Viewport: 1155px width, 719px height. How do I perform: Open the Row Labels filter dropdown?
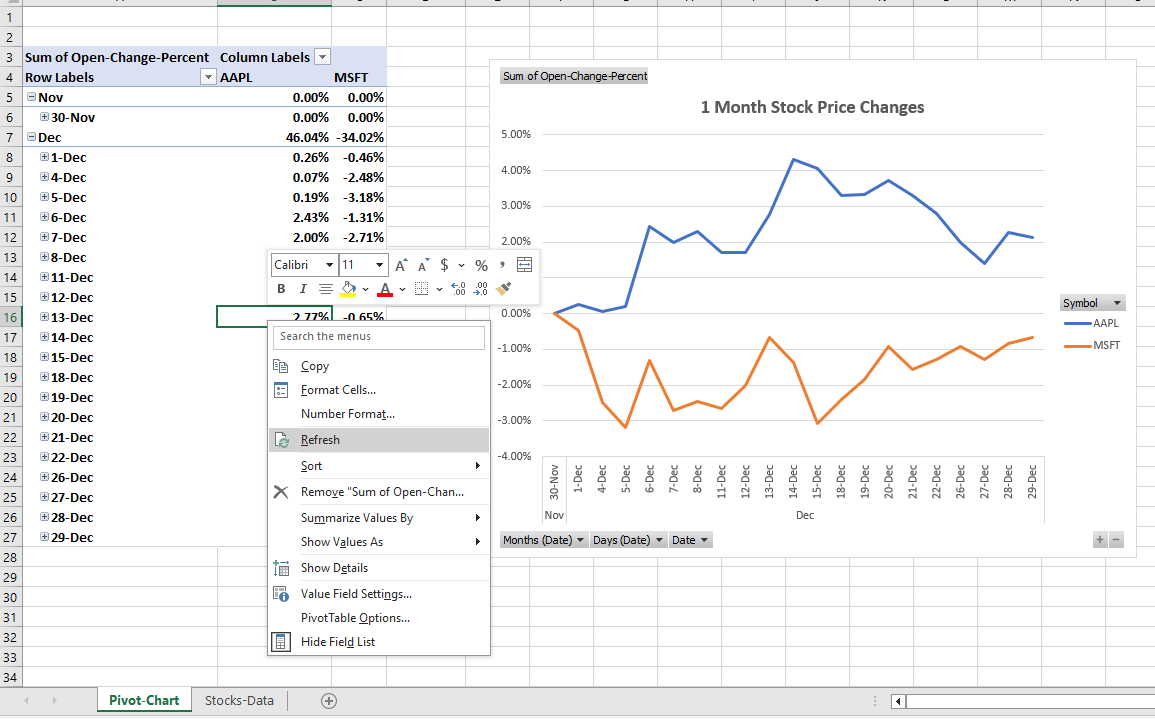point(208,77)
